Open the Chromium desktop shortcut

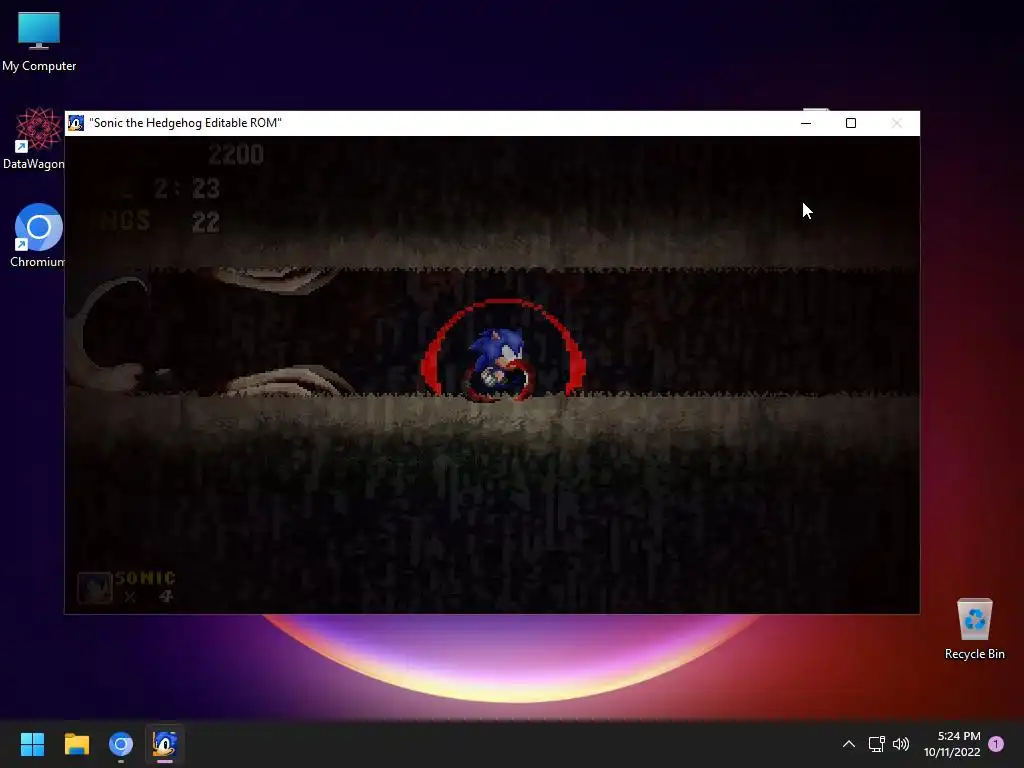(x=37, y=235)
